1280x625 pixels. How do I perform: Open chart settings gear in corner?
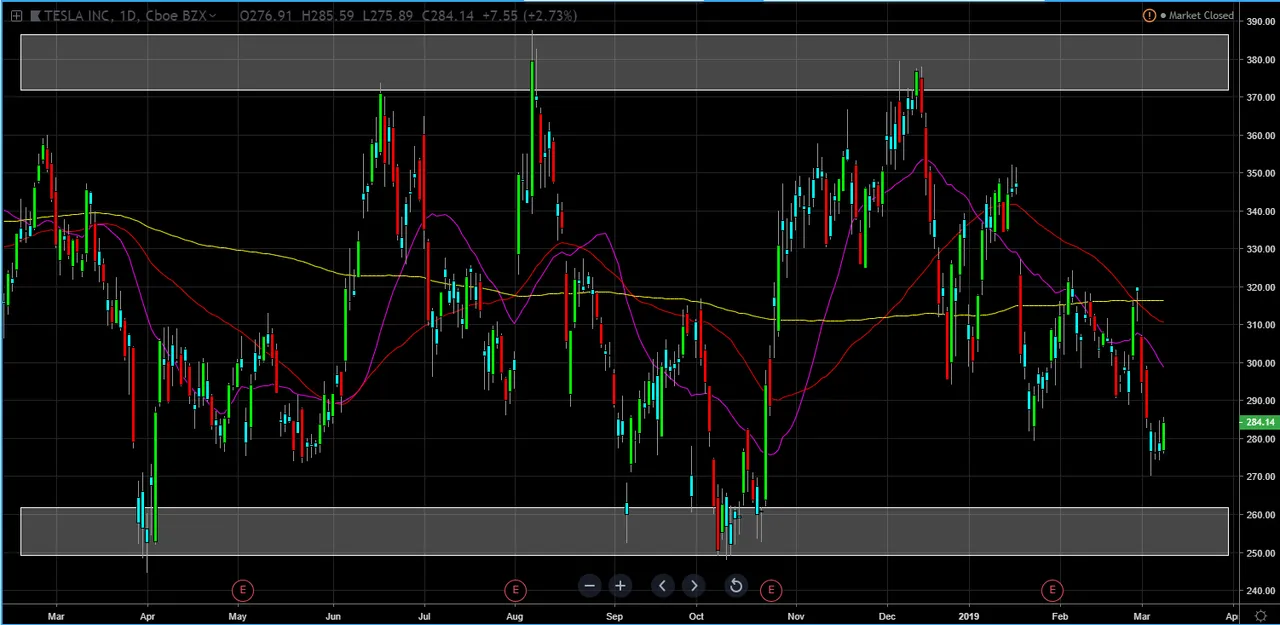pos(1260,616)
